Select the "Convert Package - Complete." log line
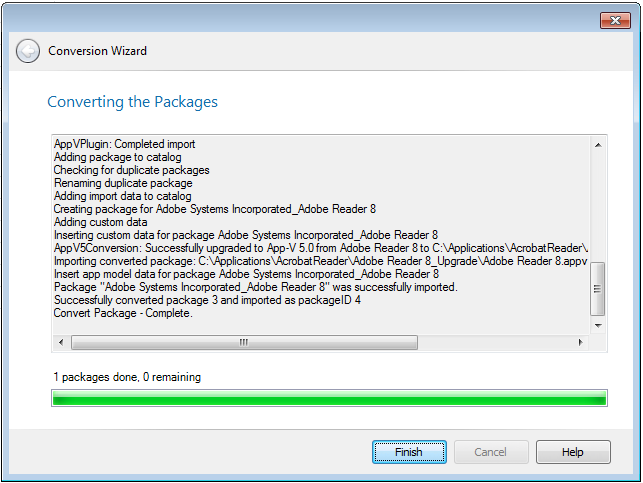Screen dimensions: 643x483 (x=122, y=313)
